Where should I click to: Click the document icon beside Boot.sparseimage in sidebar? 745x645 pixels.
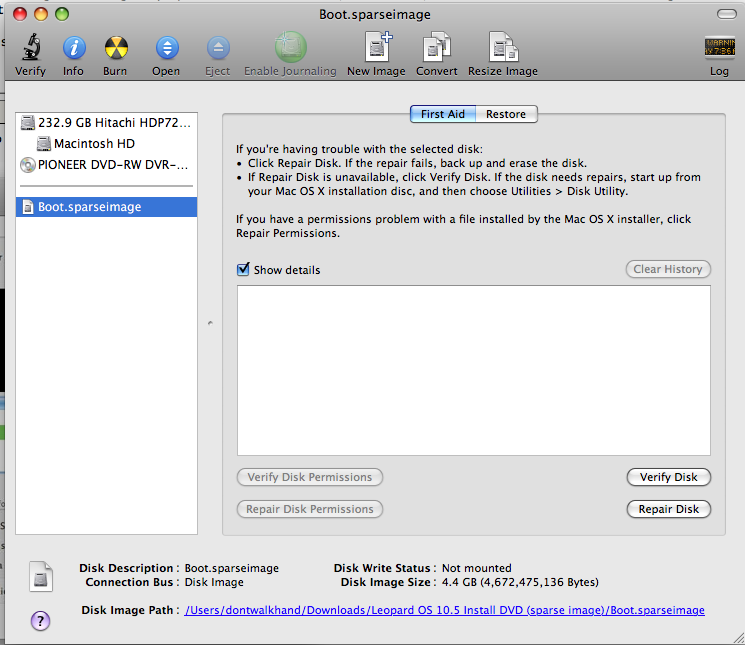click(x=28, y=207)
